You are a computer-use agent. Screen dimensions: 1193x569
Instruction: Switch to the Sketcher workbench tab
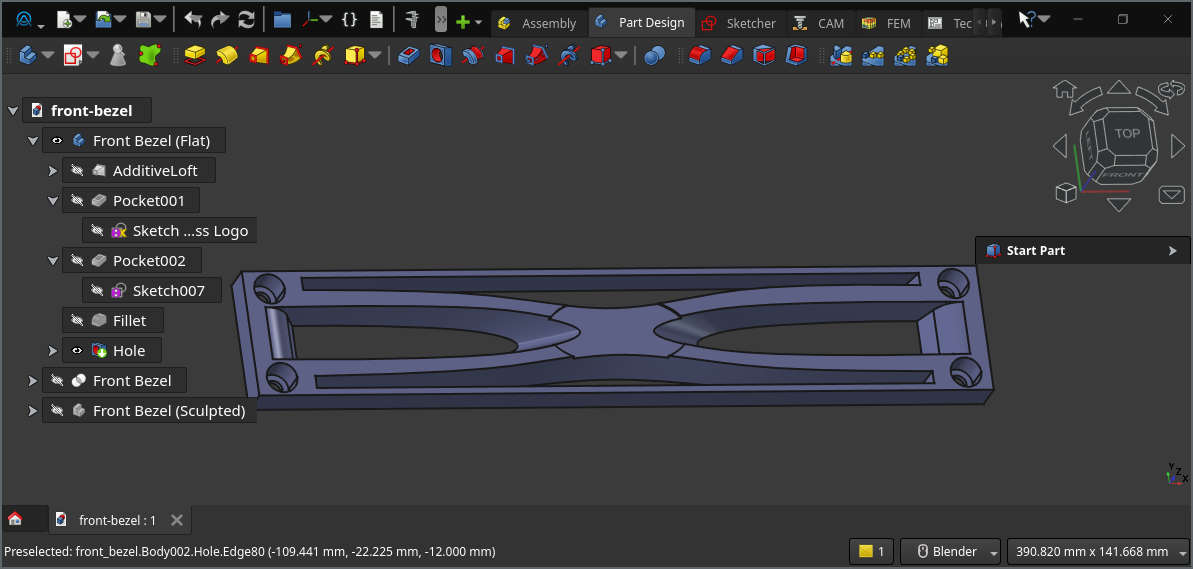(x=740, y=23)
